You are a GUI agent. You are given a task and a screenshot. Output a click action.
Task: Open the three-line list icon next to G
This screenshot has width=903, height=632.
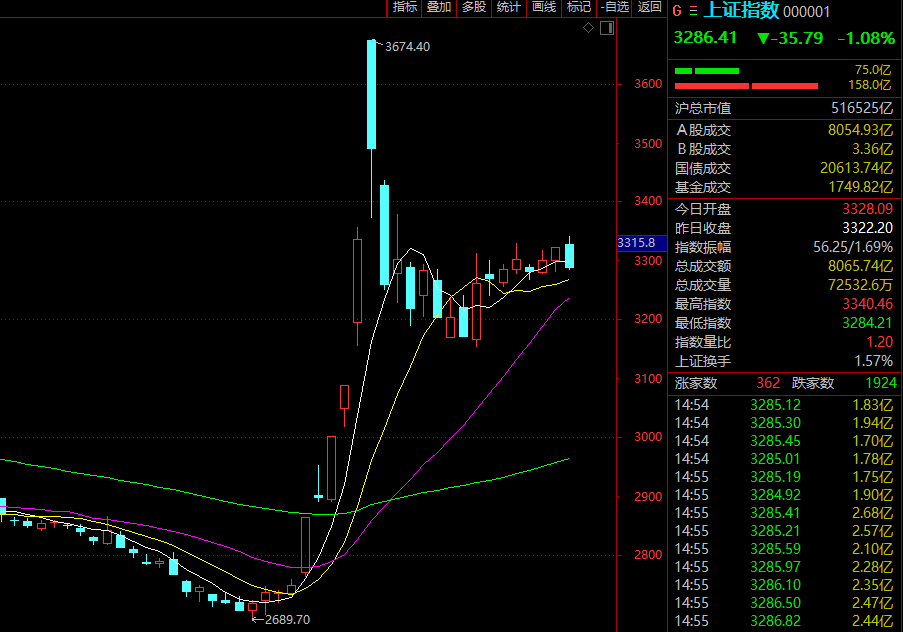click(x=693, y=11)
